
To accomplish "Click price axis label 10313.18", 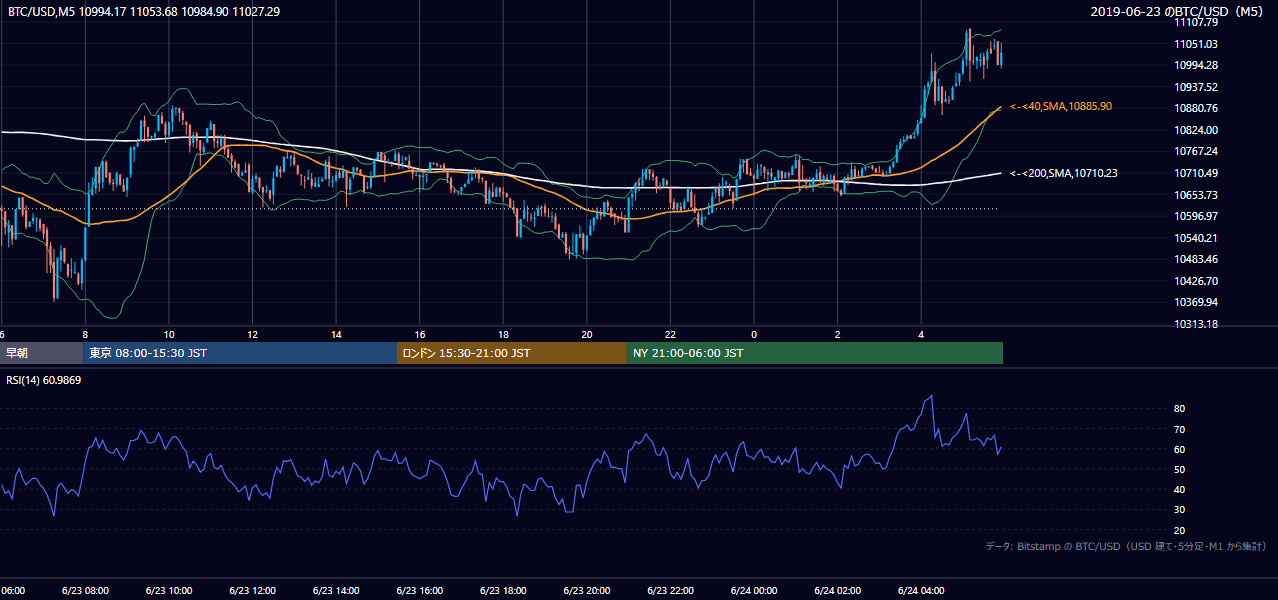I will point(1196,324).
